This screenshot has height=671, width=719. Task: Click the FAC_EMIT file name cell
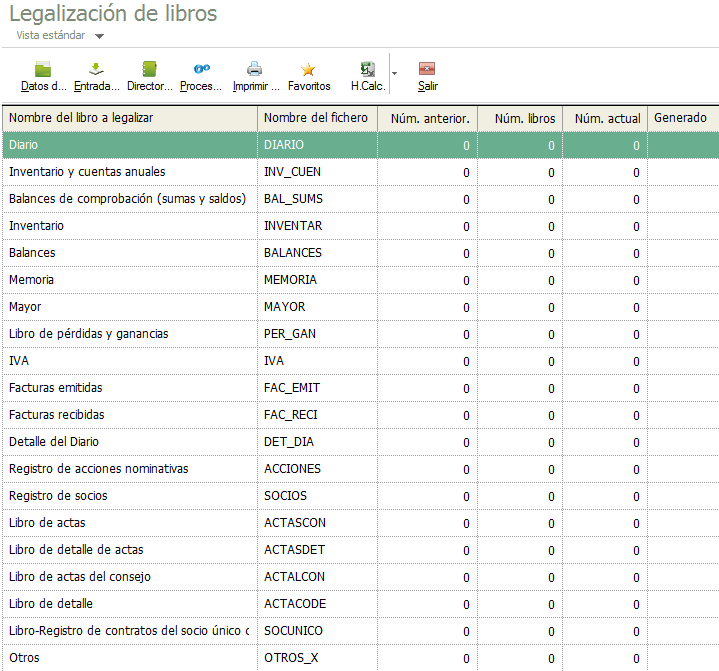tap(317, 388)
